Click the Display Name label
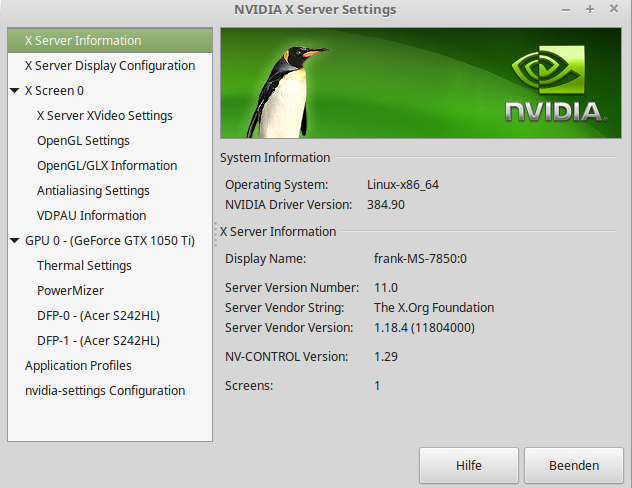Viewport: 632px width, 488px height. coord(266,258)
